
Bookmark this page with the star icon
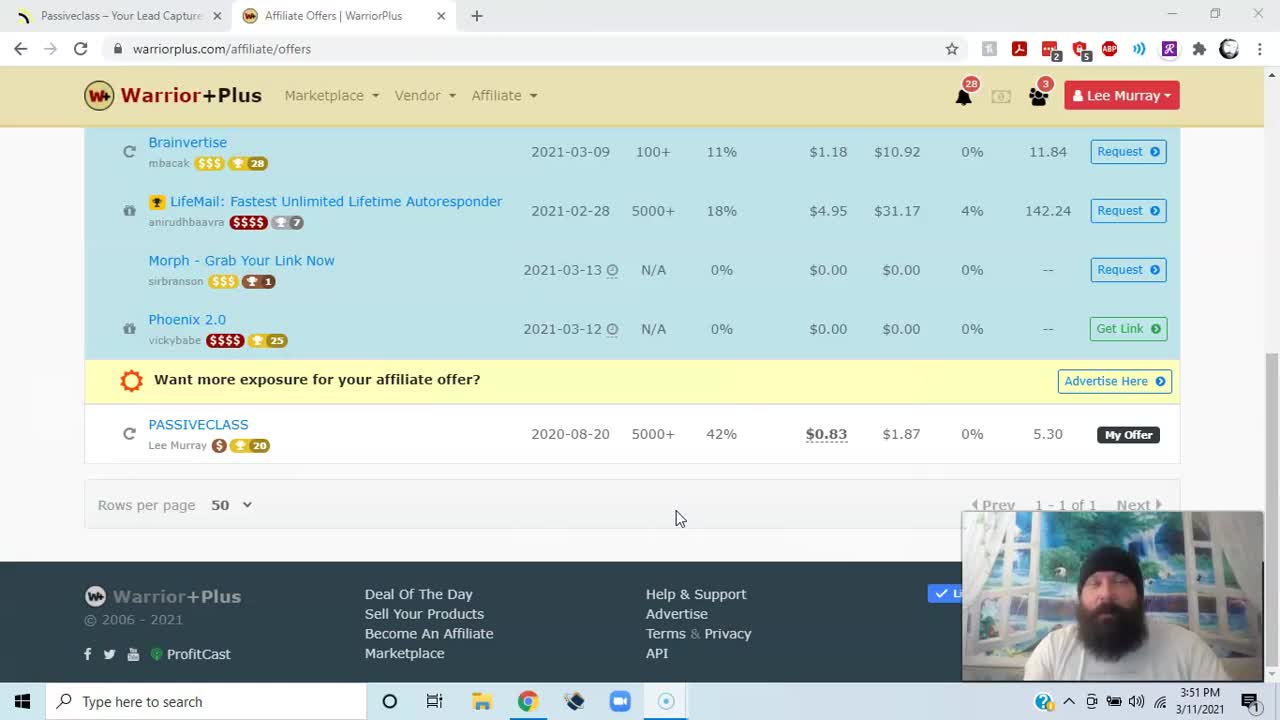(x=952, y=48)
